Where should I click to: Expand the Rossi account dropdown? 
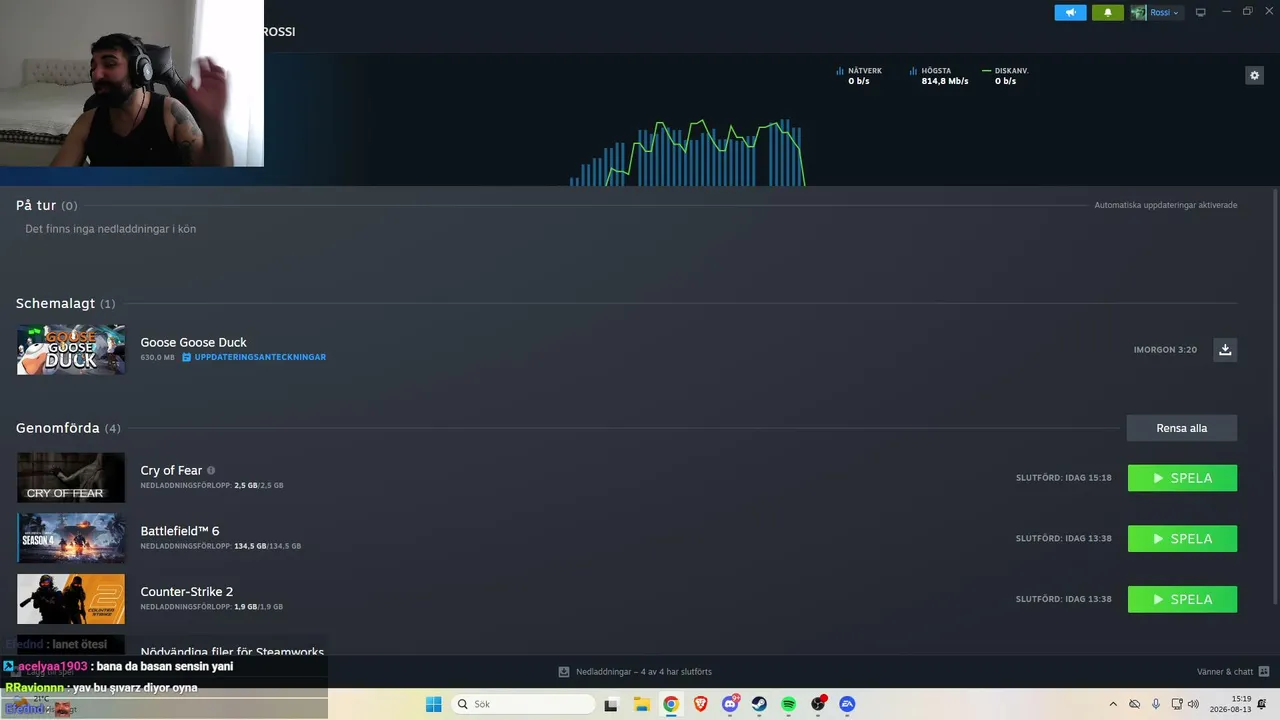[x=1156, y=13]
